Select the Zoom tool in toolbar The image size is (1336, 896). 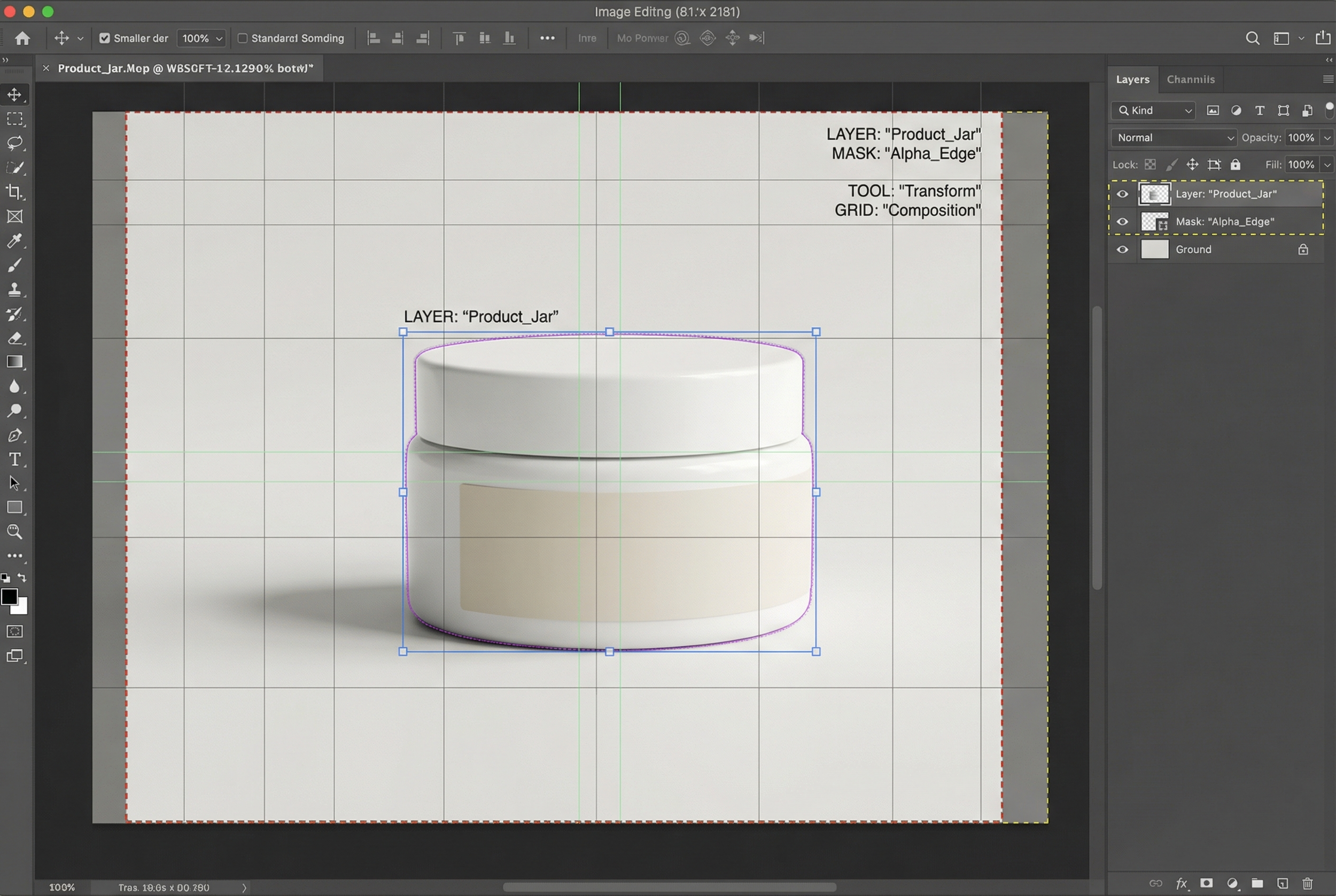pyautogui.click(x=15, y=532)
